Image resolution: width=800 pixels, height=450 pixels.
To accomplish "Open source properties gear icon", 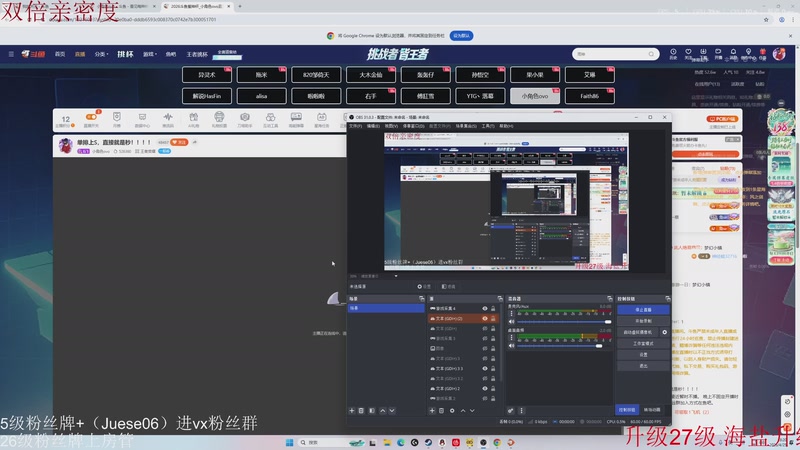I will click(452, 411).
